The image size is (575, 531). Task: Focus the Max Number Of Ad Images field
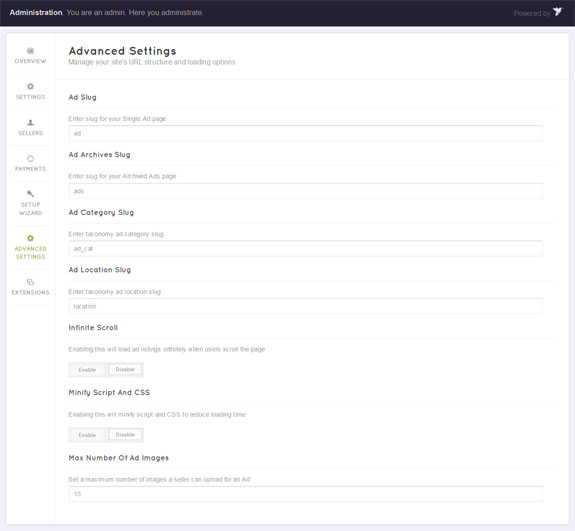pyautogui.click(x=305, y=494)
